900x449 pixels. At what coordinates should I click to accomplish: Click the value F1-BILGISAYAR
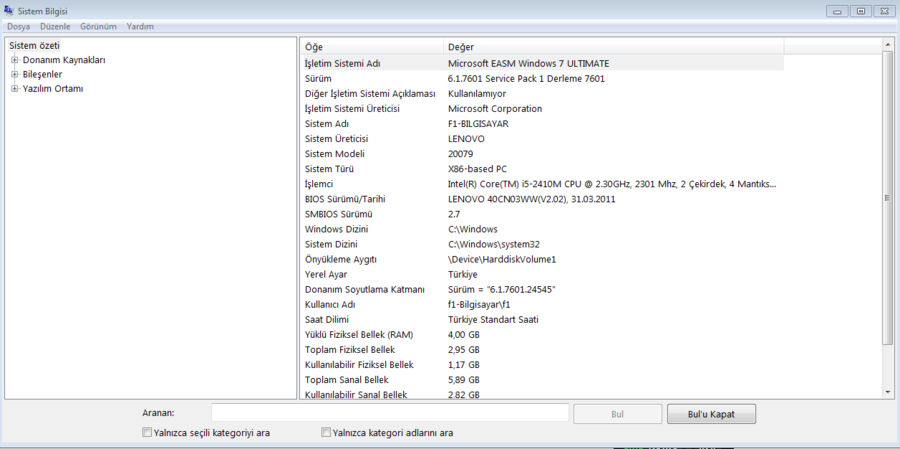[x=478, y=123]
